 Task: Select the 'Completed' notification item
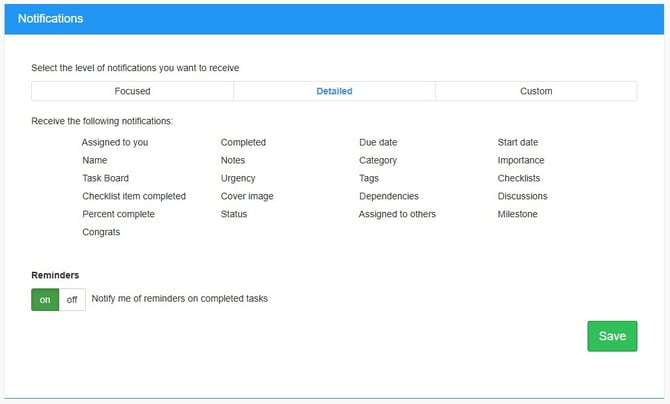(x=243, y=142)
